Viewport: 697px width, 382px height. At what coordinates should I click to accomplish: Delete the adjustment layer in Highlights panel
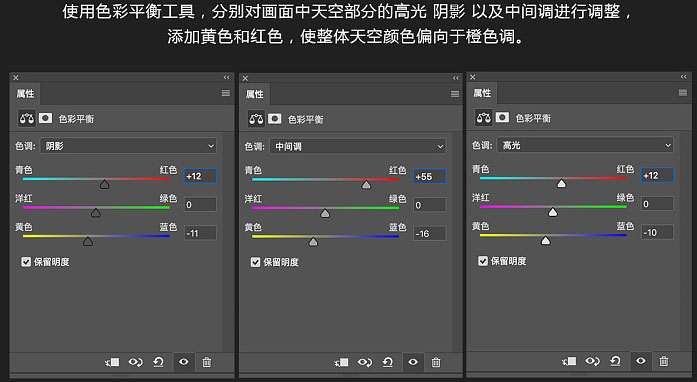point(664,362)
